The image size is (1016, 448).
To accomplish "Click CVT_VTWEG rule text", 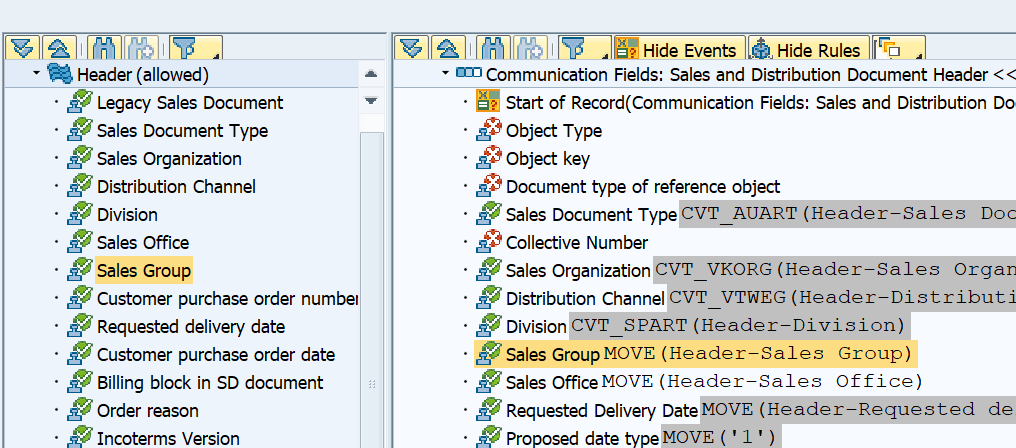I will pyautogui.click(x=843, y=298).
